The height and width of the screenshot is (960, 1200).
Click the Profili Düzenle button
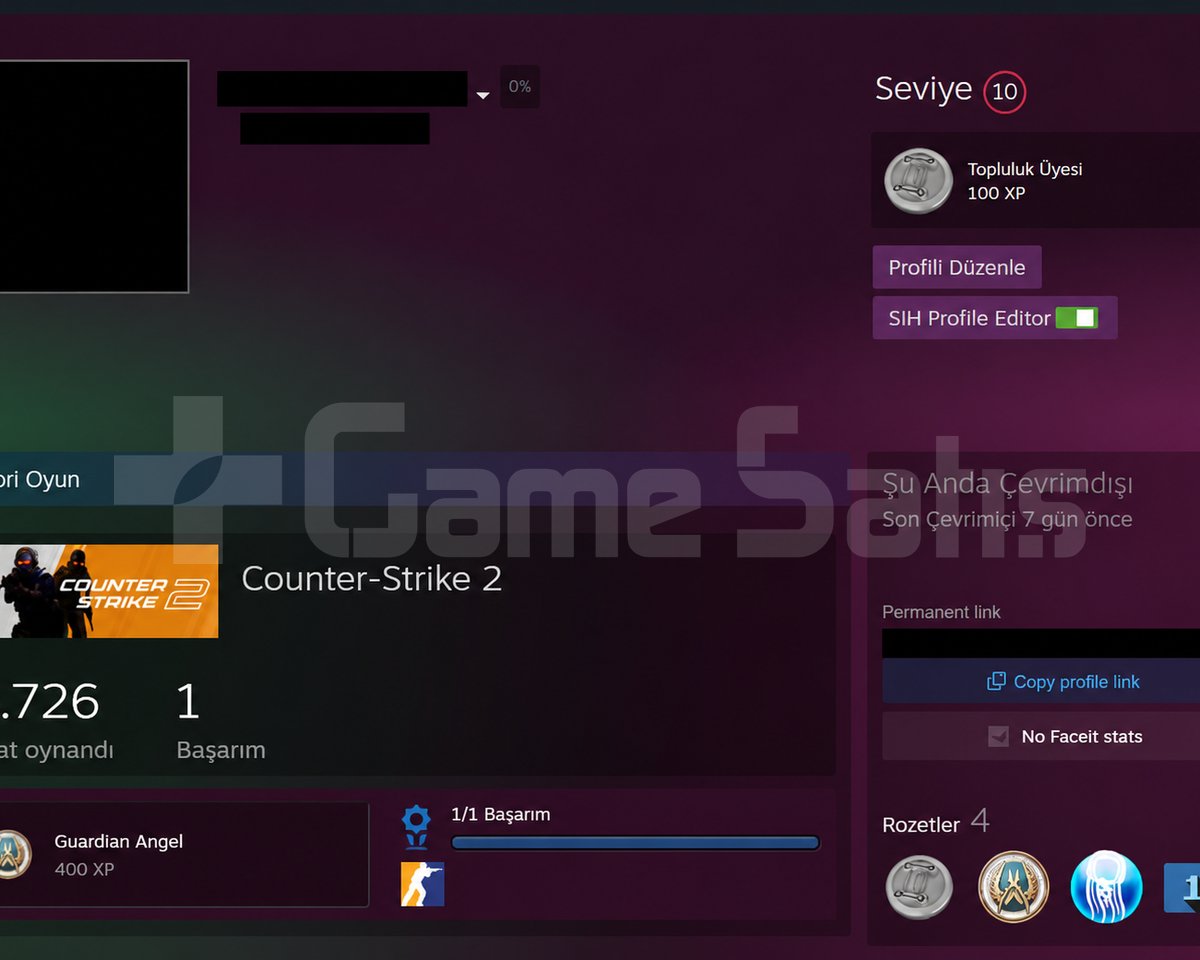[957, 267]
